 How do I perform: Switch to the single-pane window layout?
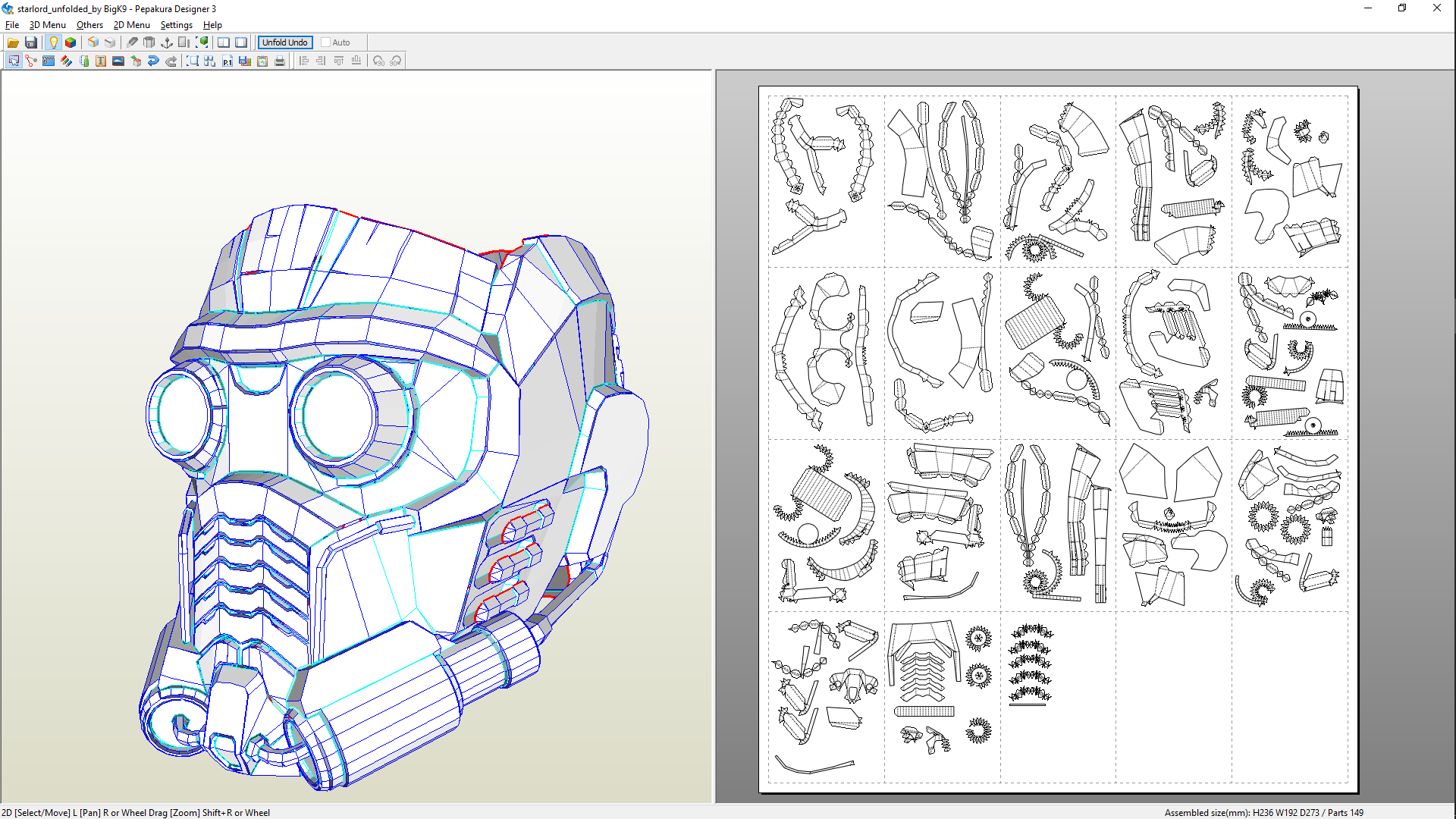point(241,42)
